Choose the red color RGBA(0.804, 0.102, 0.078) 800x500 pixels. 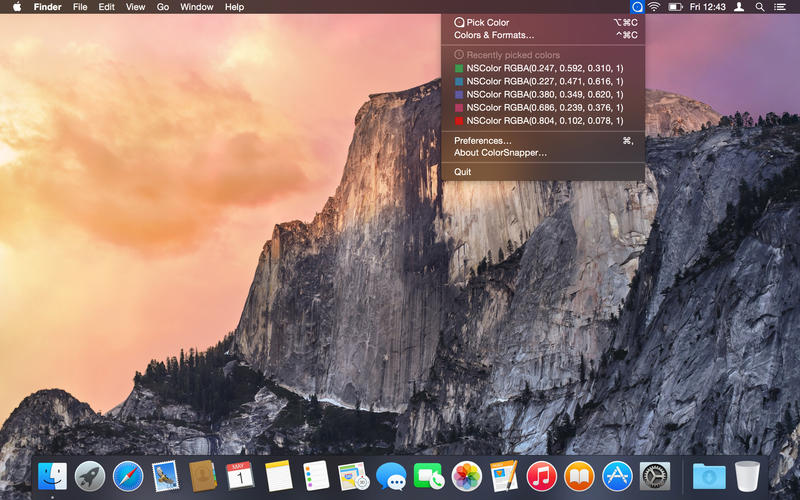pyautogui.click(x=537, y=120)
